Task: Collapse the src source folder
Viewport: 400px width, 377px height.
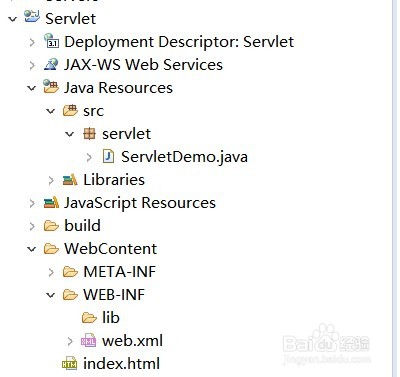Action: coord(51,111)
